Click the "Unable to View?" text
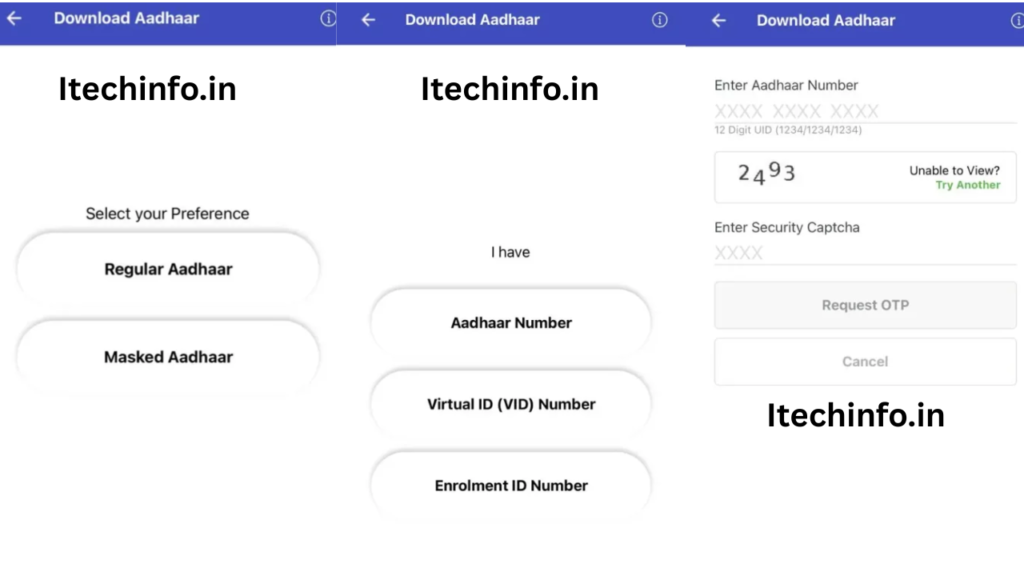 954,170
